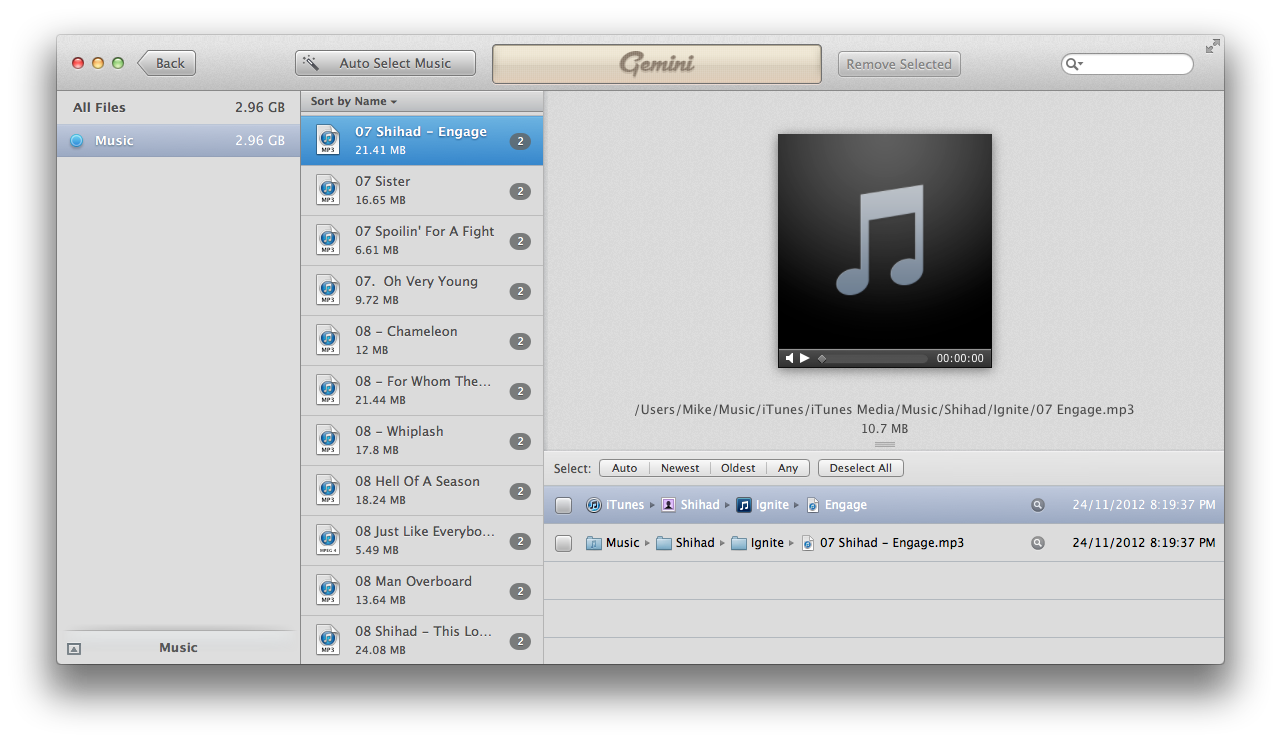This screenshot has width=1281, height=743.
Task: Click the Ignite album icon in iTunes path
Action: click(744, 505)
